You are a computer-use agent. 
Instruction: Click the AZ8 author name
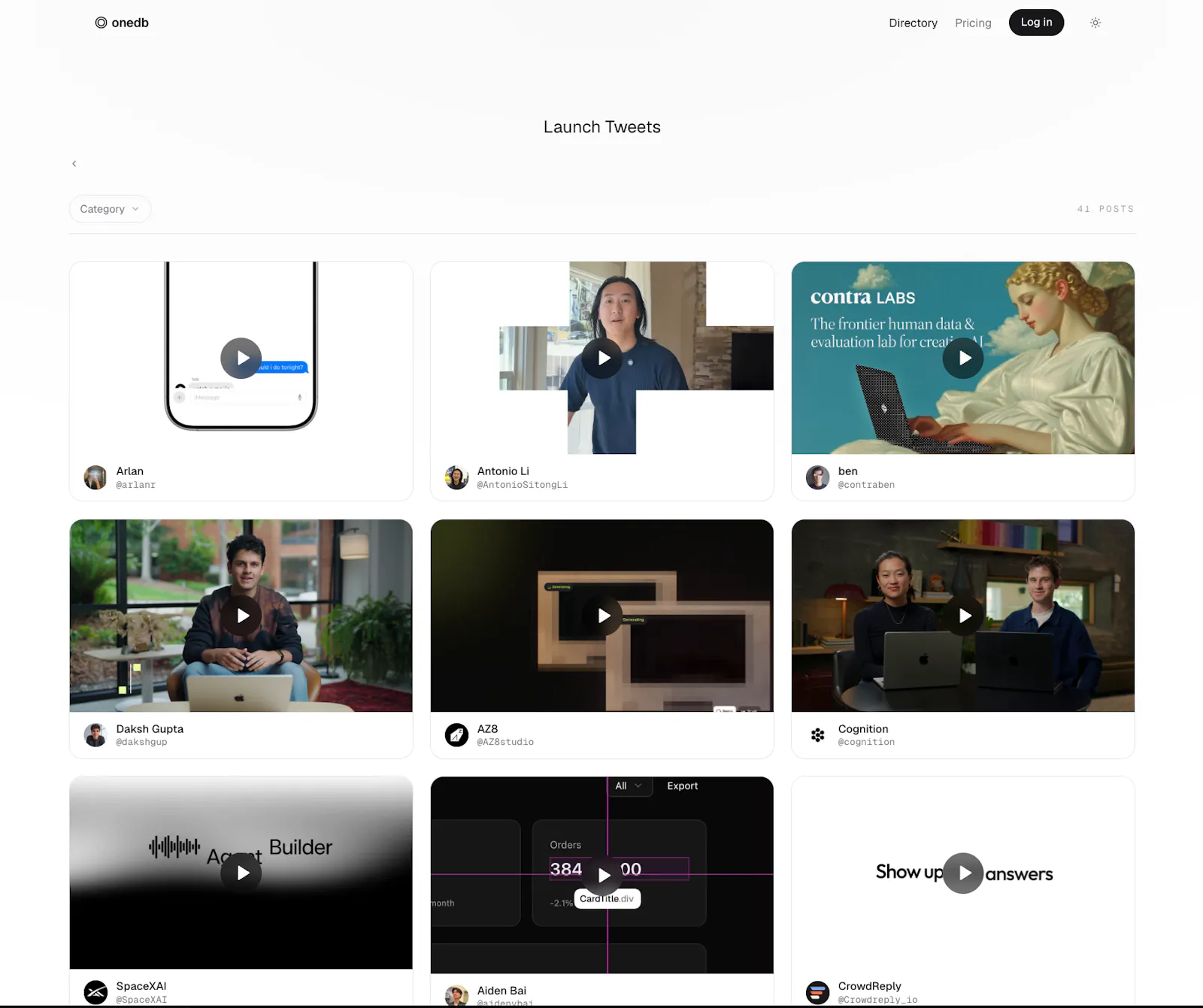click(487, 729)
